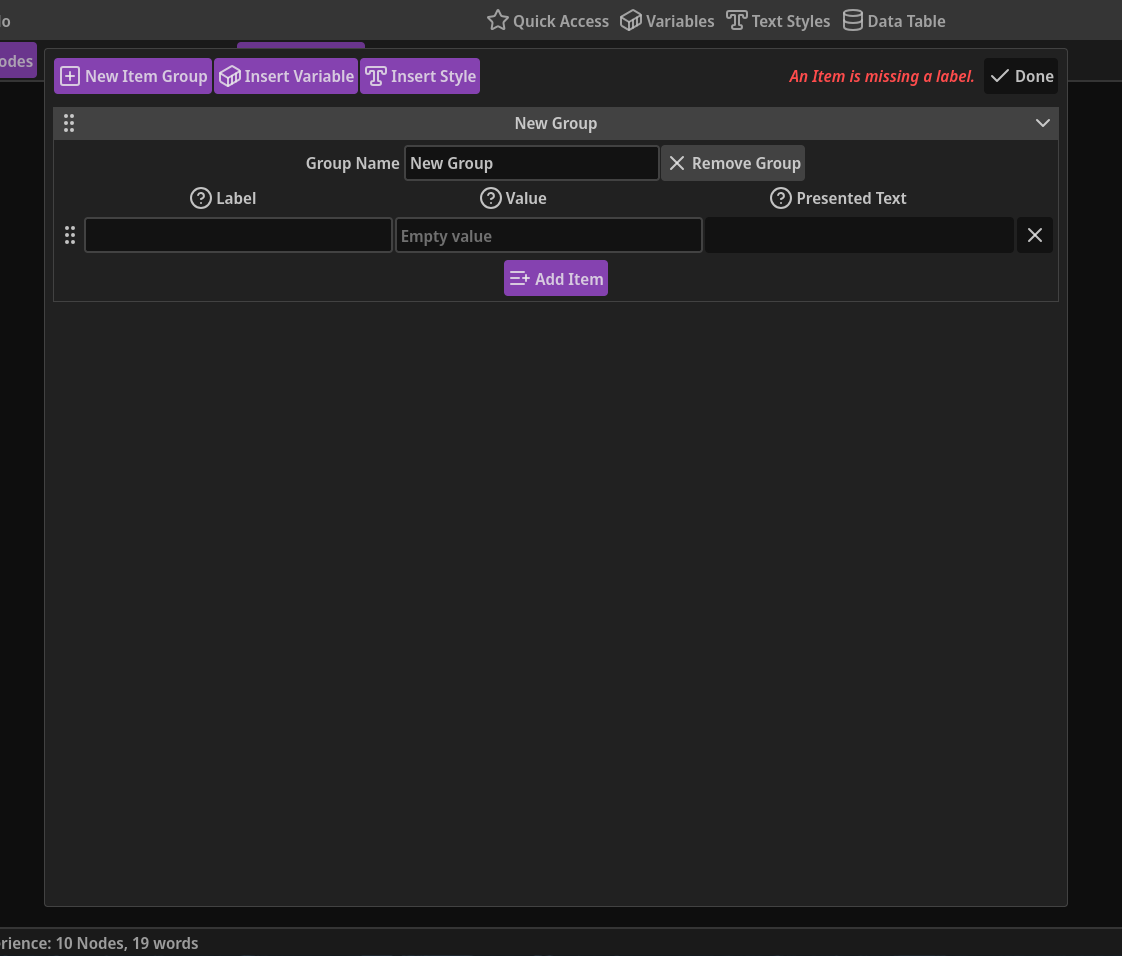Click the Add Item button

tap(555, 278)
